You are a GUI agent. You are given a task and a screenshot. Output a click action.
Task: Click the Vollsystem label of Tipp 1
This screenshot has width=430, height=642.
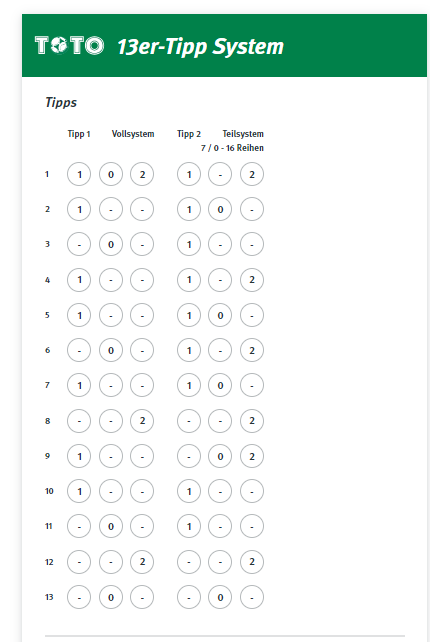pyautogui.click(x=133, y=134)
